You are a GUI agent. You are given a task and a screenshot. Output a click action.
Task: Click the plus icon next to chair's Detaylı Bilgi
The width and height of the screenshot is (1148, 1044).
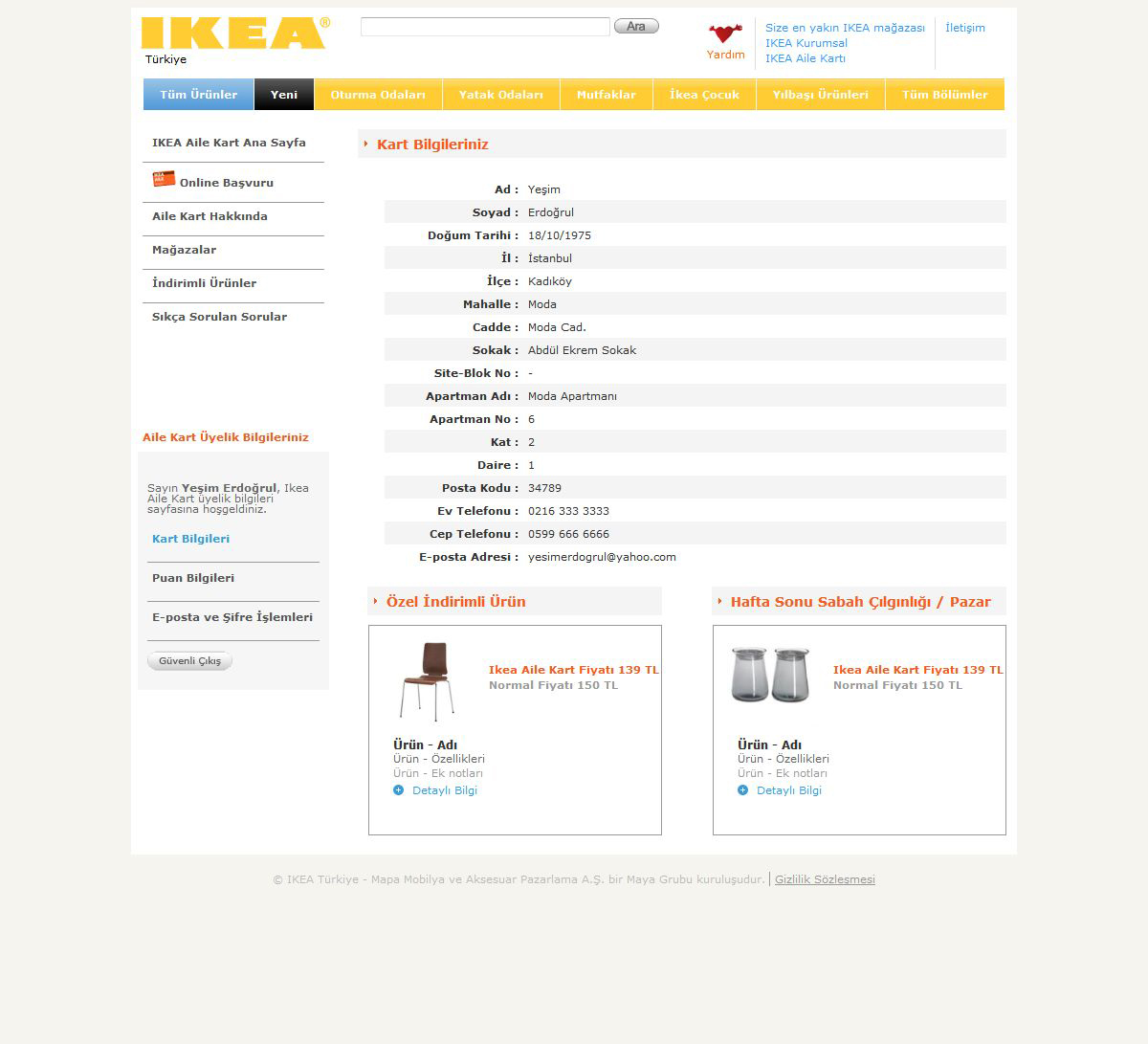(x=399, y=790)
